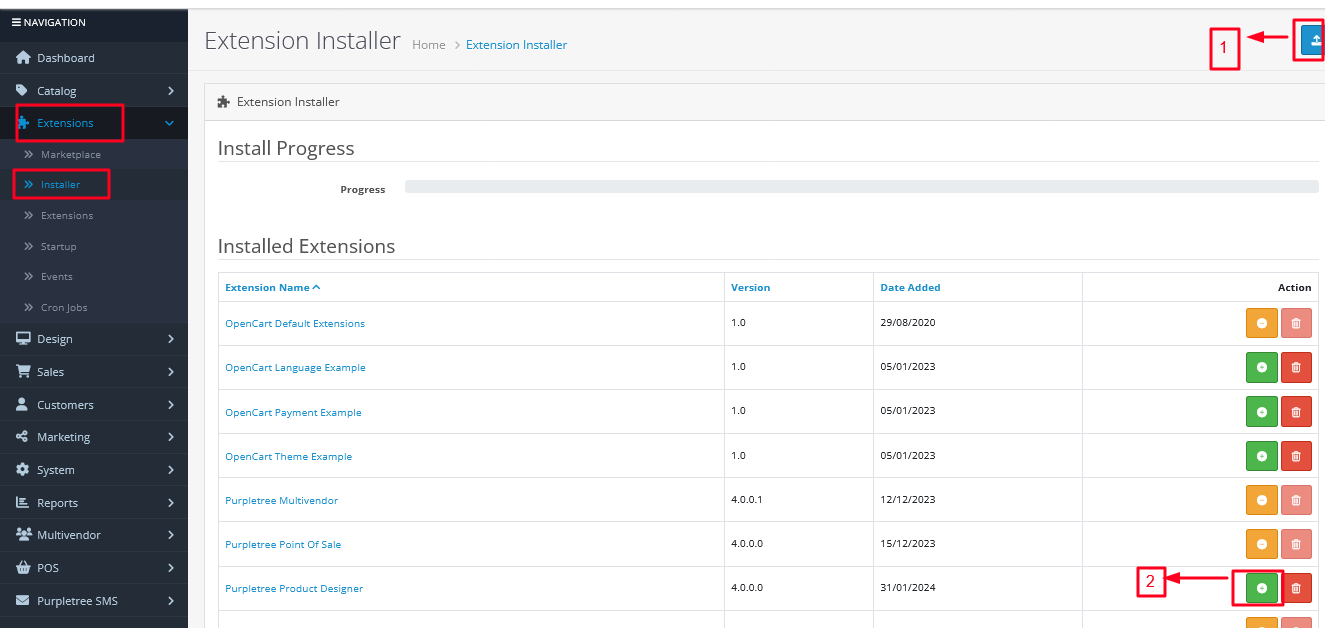Uninstall Purpletree Multivendor with orange button
1325x628 pixels.
tap(1262, 499)
